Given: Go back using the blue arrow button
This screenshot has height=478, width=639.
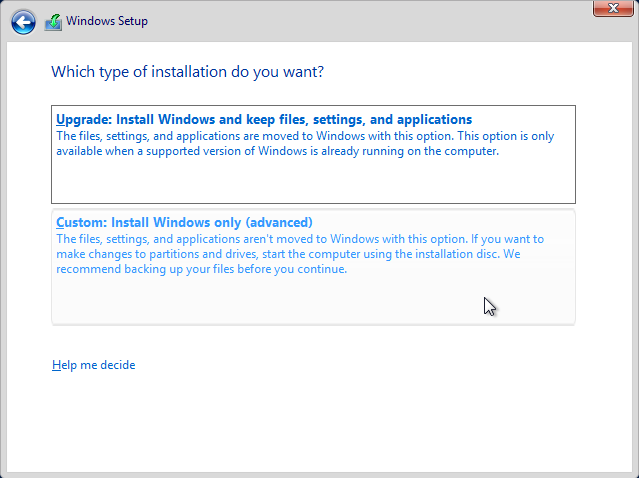Looking at the screenshot, I should [23, 22].
